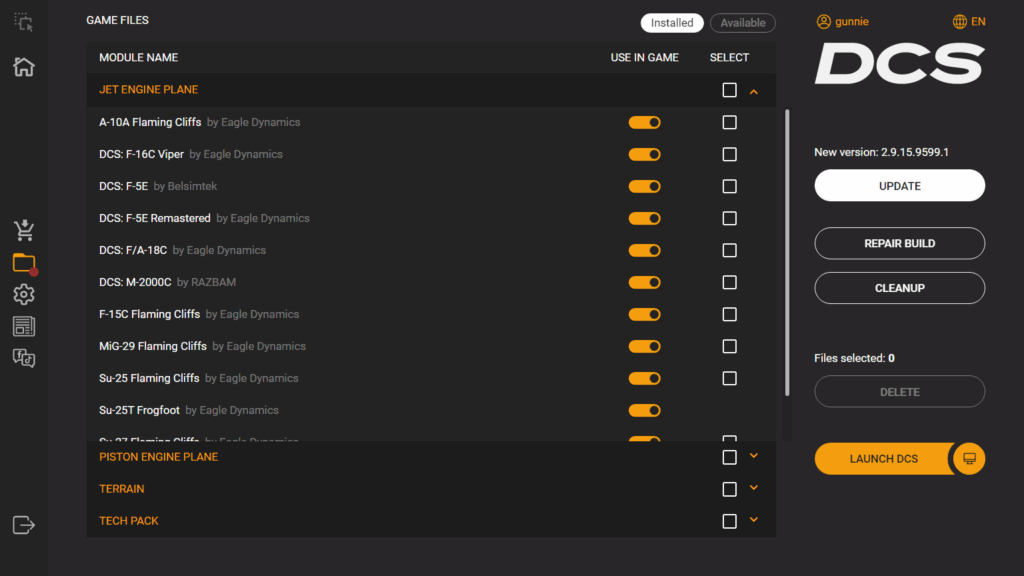Click gunnie username link
The height and width of the screenshot is (576, 1024).
click(852, 22)
